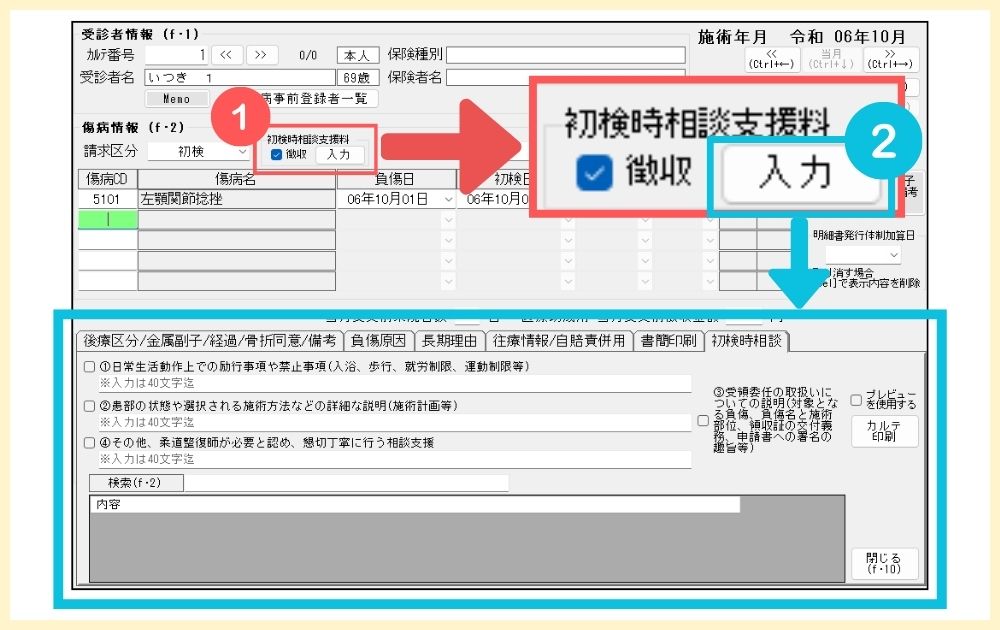This screenshot has width=1000, height=630.
Task: Select the 往療情報/自賠責併用 tab
Action: 560,341
